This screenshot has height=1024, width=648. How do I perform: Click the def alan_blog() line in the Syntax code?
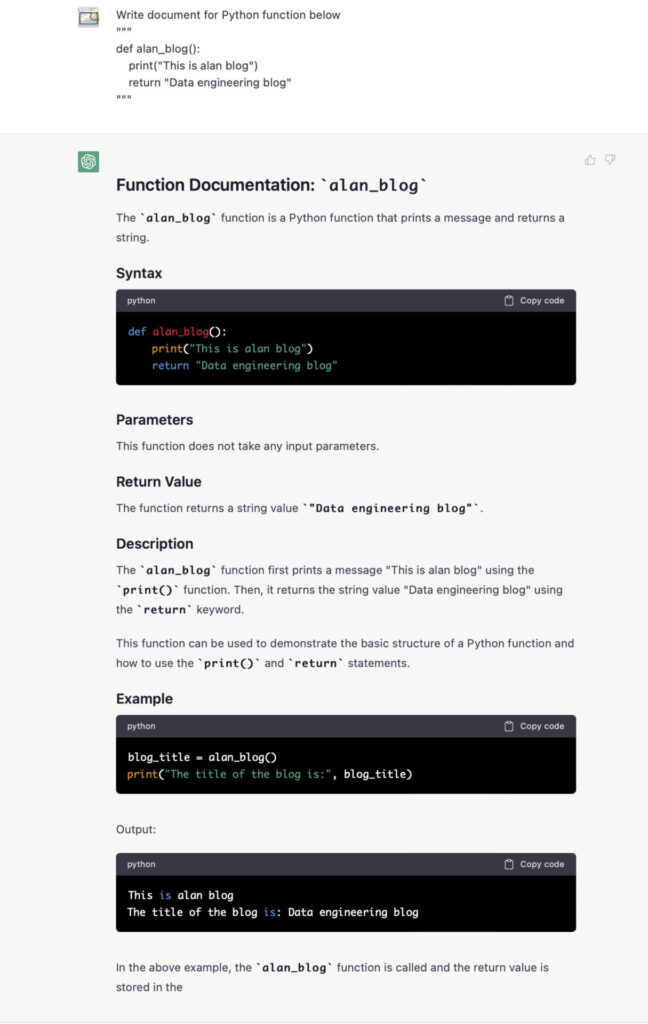[177, 331]
